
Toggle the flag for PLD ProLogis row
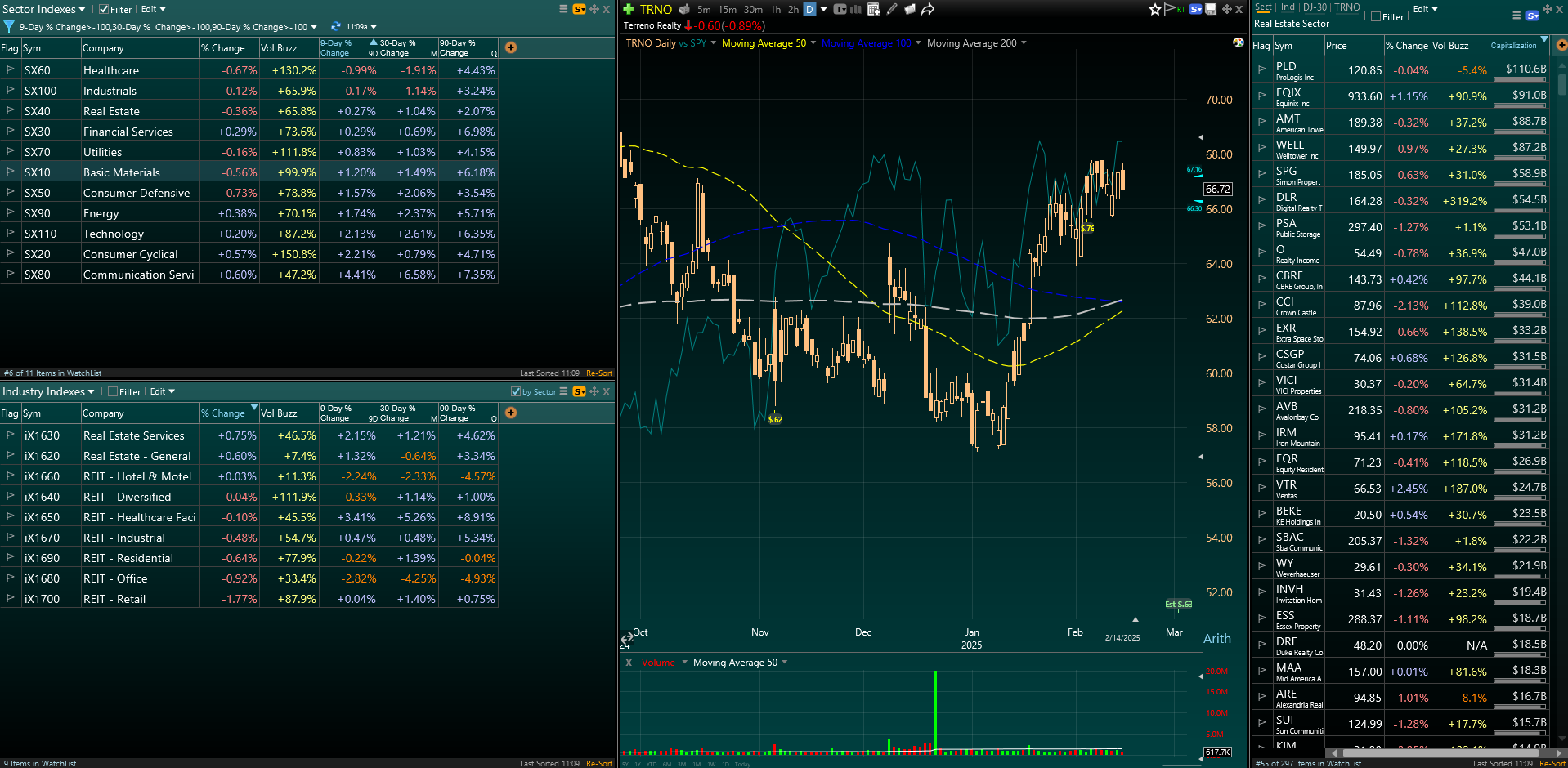(x=1261, y=69)
